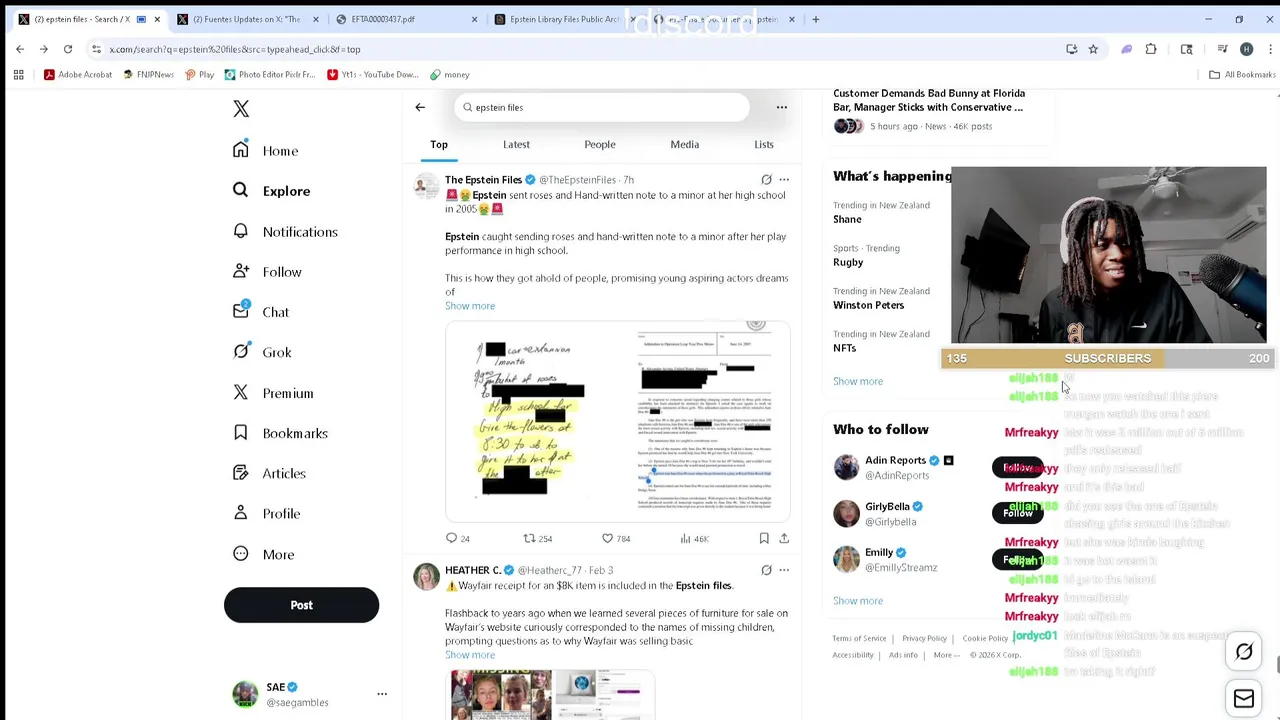Reply to Epstein Files post (24)
The image size is (1280, 720).
(458, 539)
